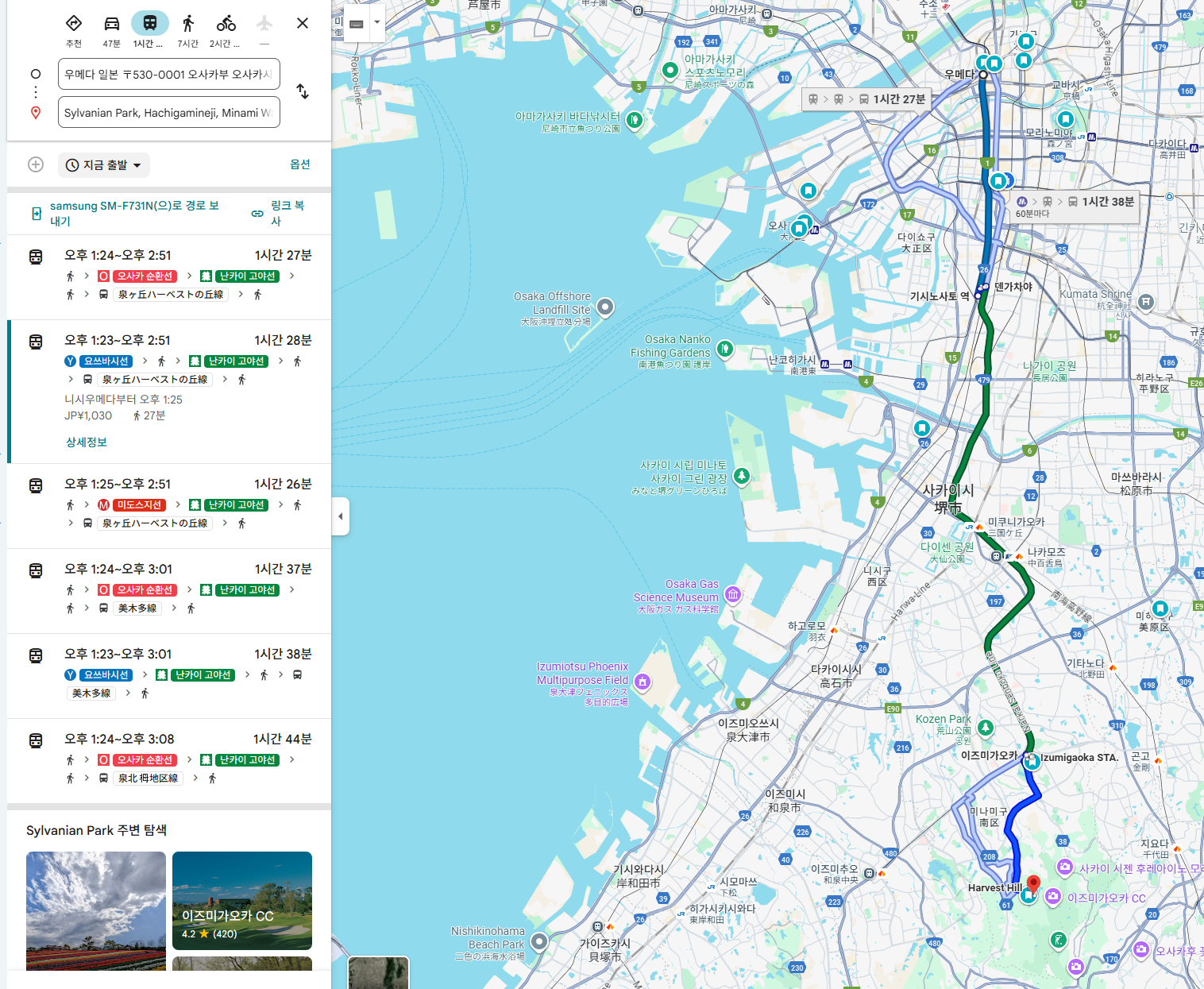This screenshot has height=989, width=1204.
Task: Click the Sylvanian Park 주변 탐색 heading
Action: 96,830
